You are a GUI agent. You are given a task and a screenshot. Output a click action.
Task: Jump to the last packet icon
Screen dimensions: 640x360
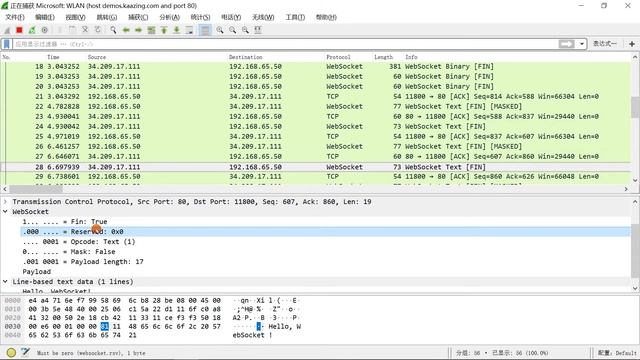coord(176,30)
